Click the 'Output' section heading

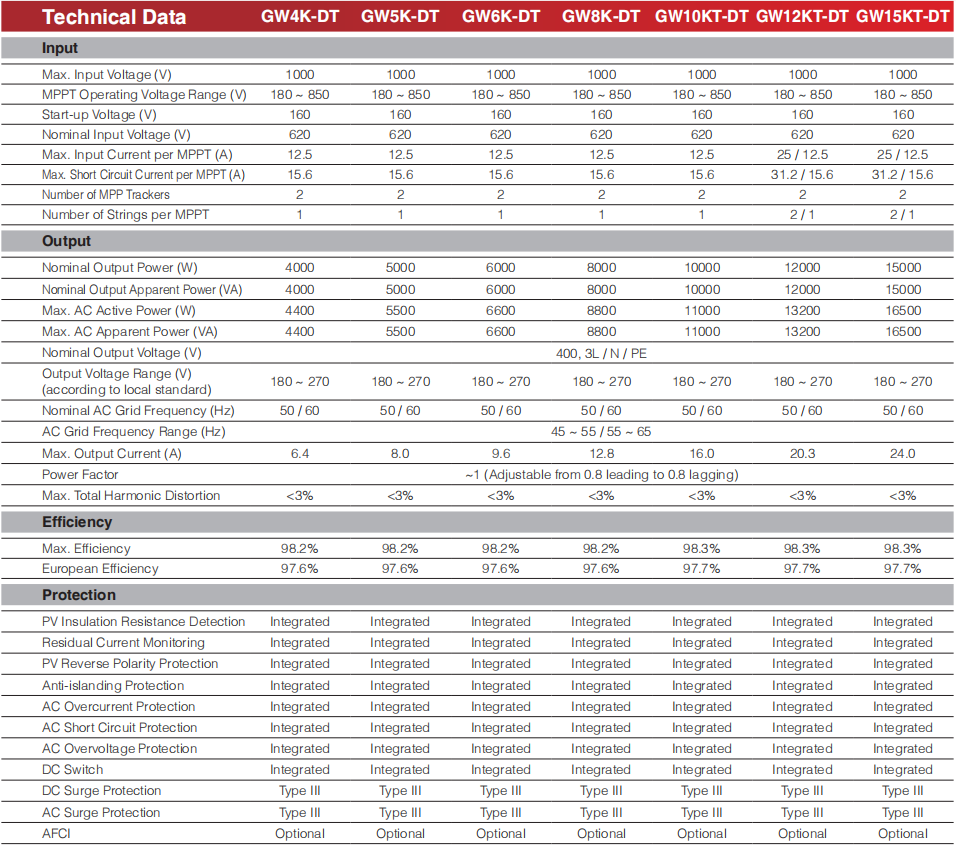pyautogui.click(x=66, y=241)
